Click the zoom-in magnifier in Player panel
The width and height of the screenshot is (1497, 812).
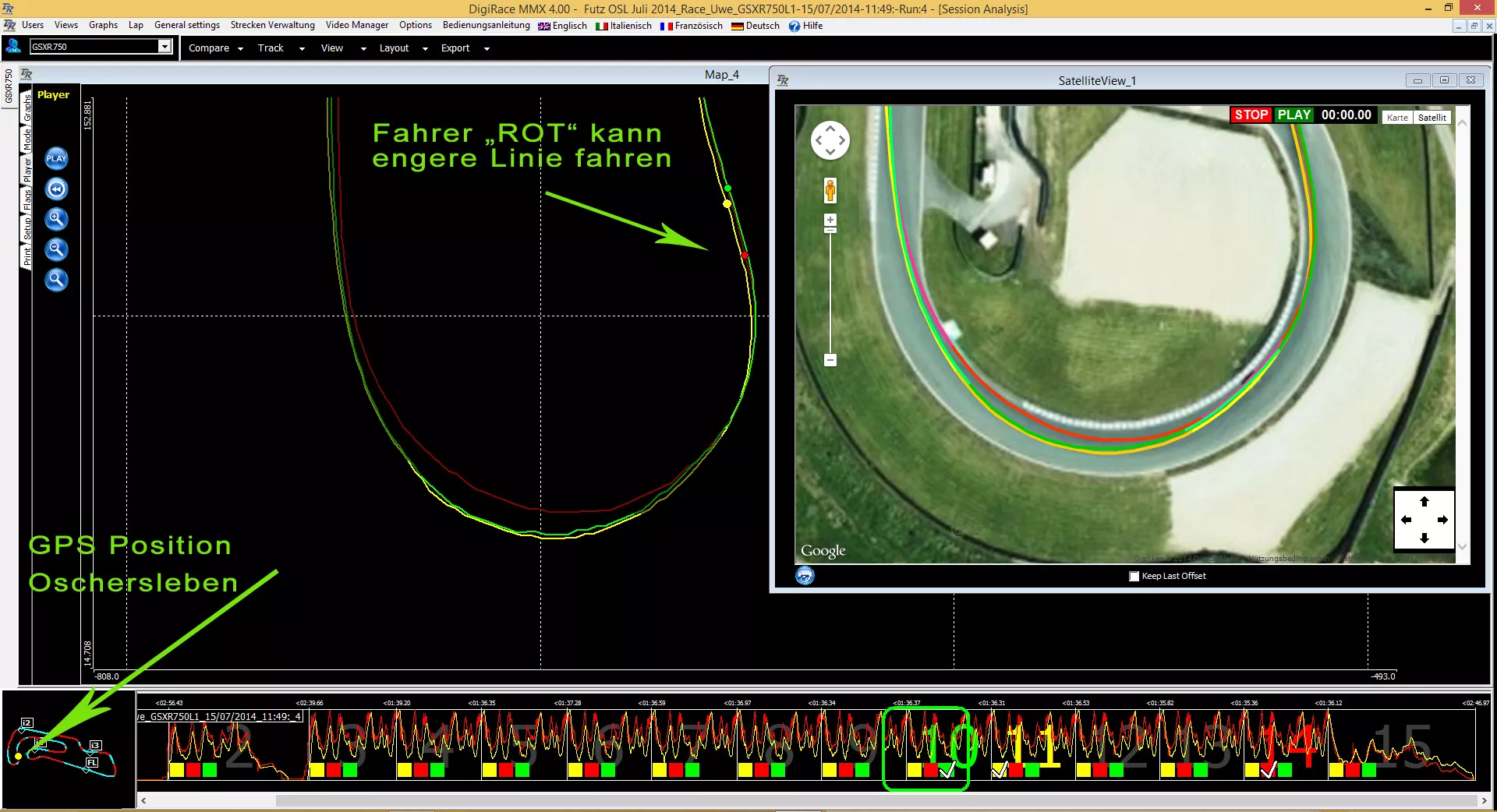click(x=56, y=219)
